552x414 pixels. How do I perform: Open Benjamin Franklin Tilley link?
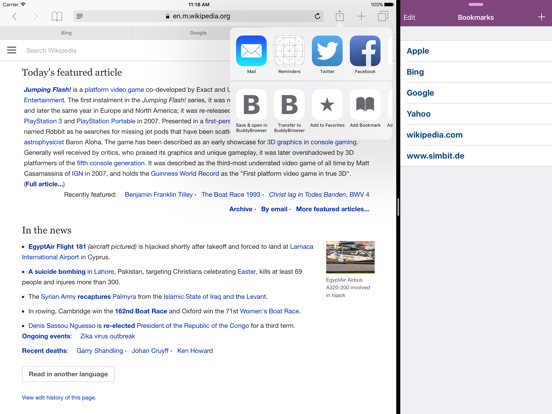point(159,194)
